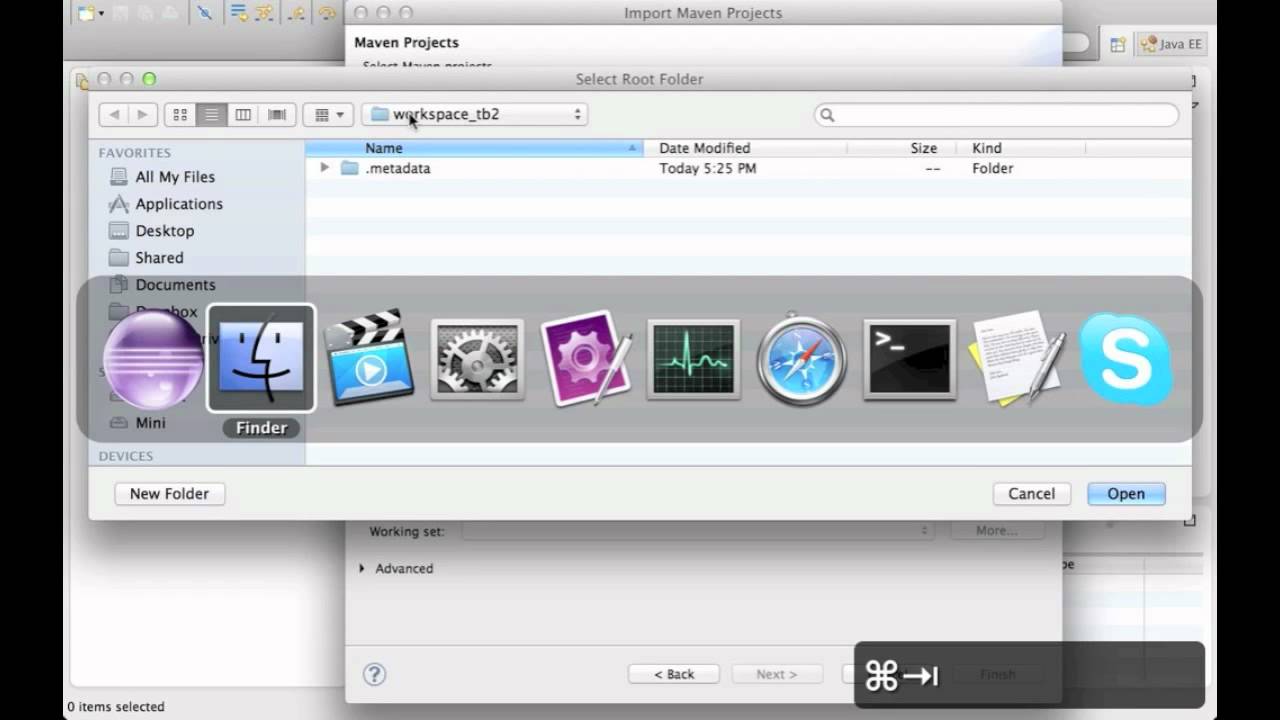
Task: Choose System Preferences in the app switcher
Action: coord(477,360)
